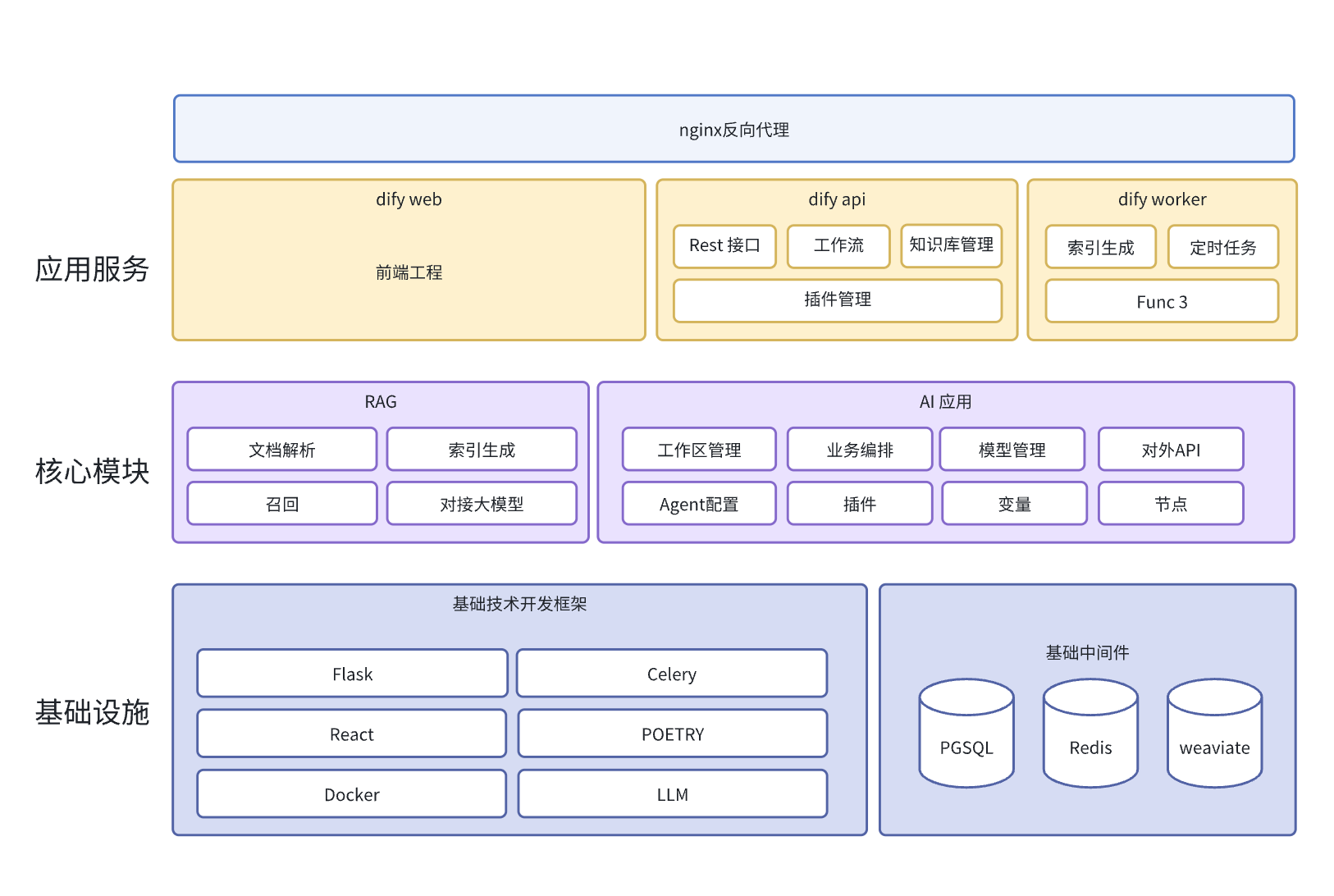Click the 应用服务 layer label

[92, 269]
